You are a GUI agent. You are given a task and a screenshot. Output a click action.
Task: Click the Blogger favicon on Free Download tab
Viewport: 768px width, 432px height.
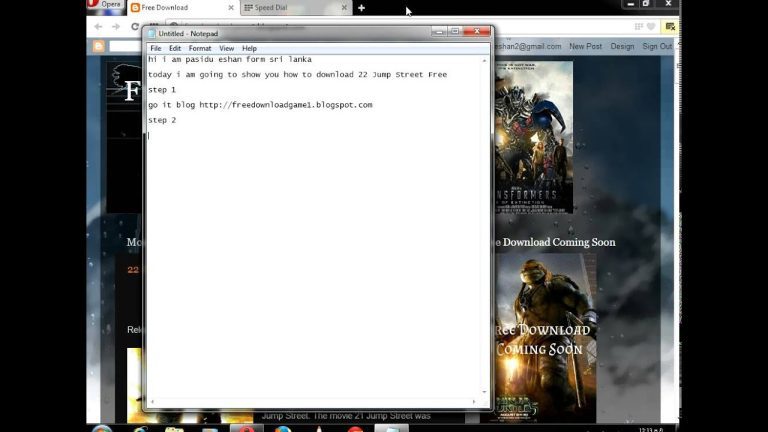(x=136, y=8)
